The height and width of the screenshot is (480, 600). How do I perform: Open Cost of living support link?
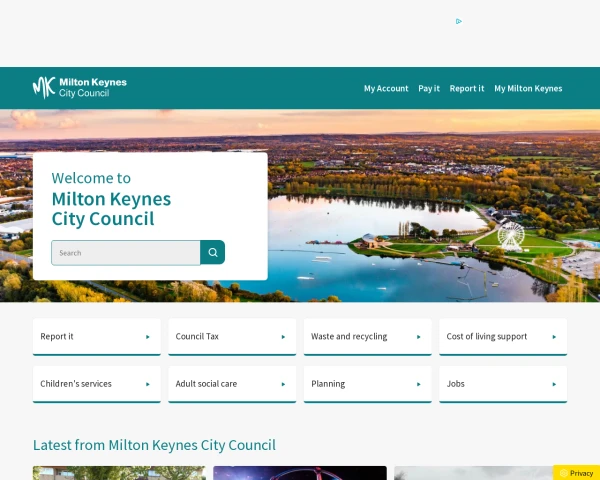point(487,336)
